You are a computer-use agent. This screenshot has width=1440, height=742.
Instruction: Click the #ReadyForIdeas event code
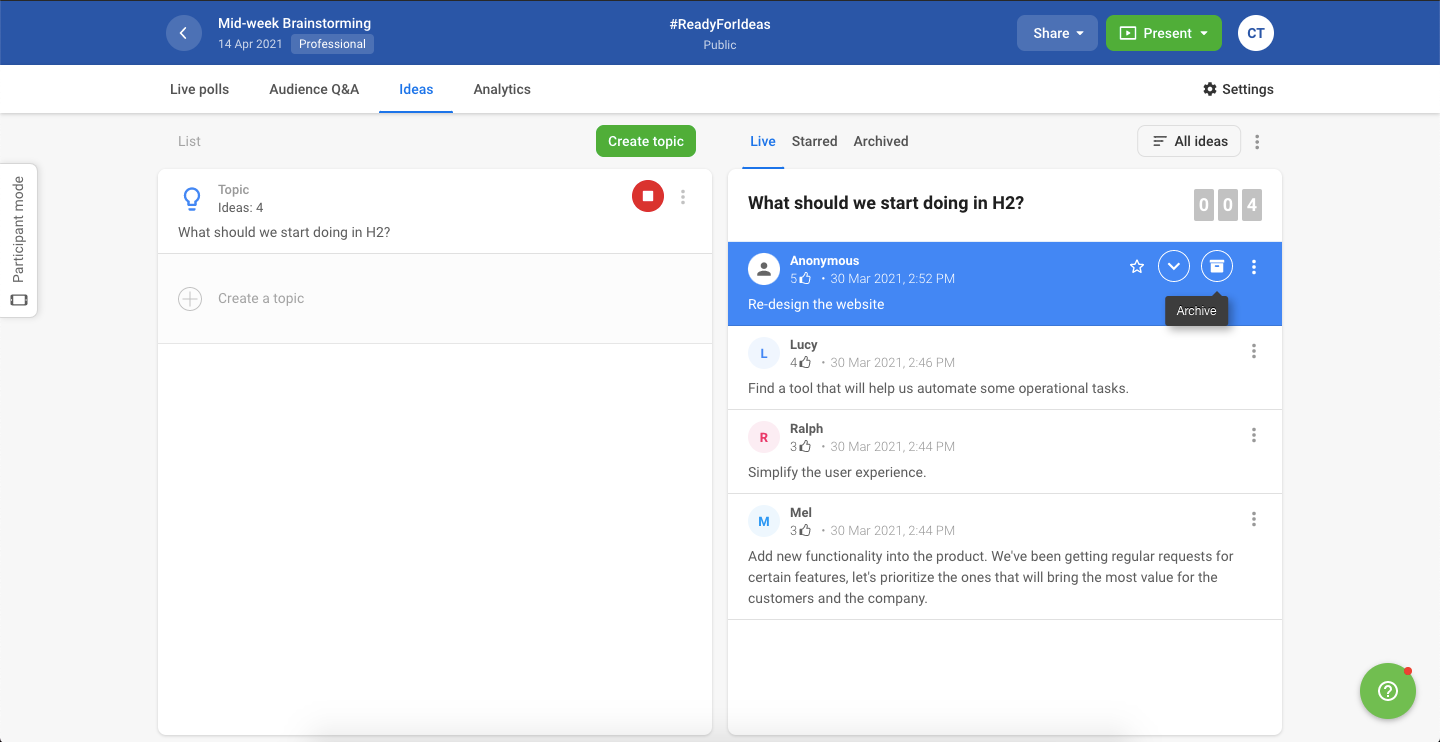[x=720, y=24]
